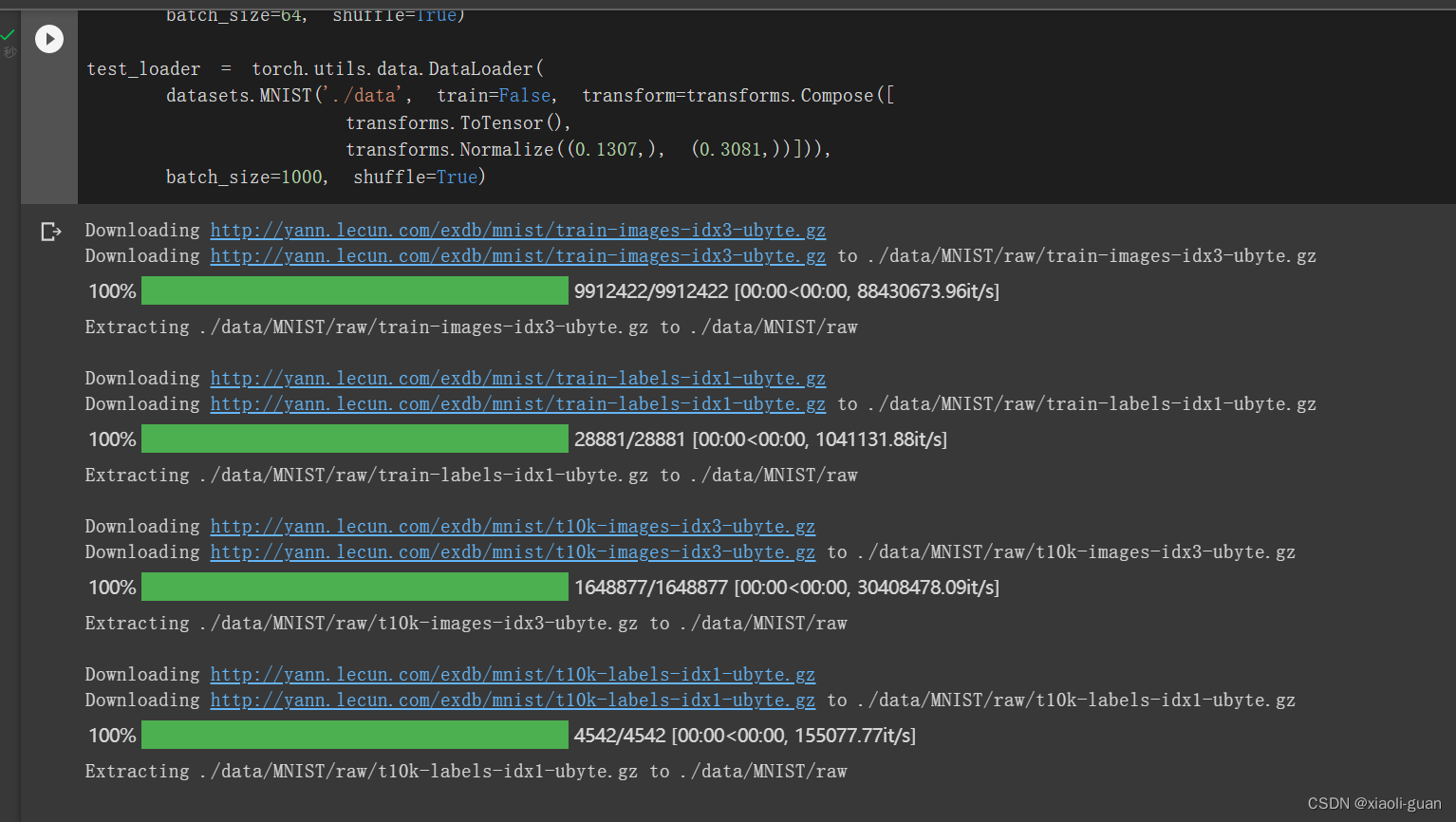Open train-images link followed by 'to ./data'

tap(518, 255)
